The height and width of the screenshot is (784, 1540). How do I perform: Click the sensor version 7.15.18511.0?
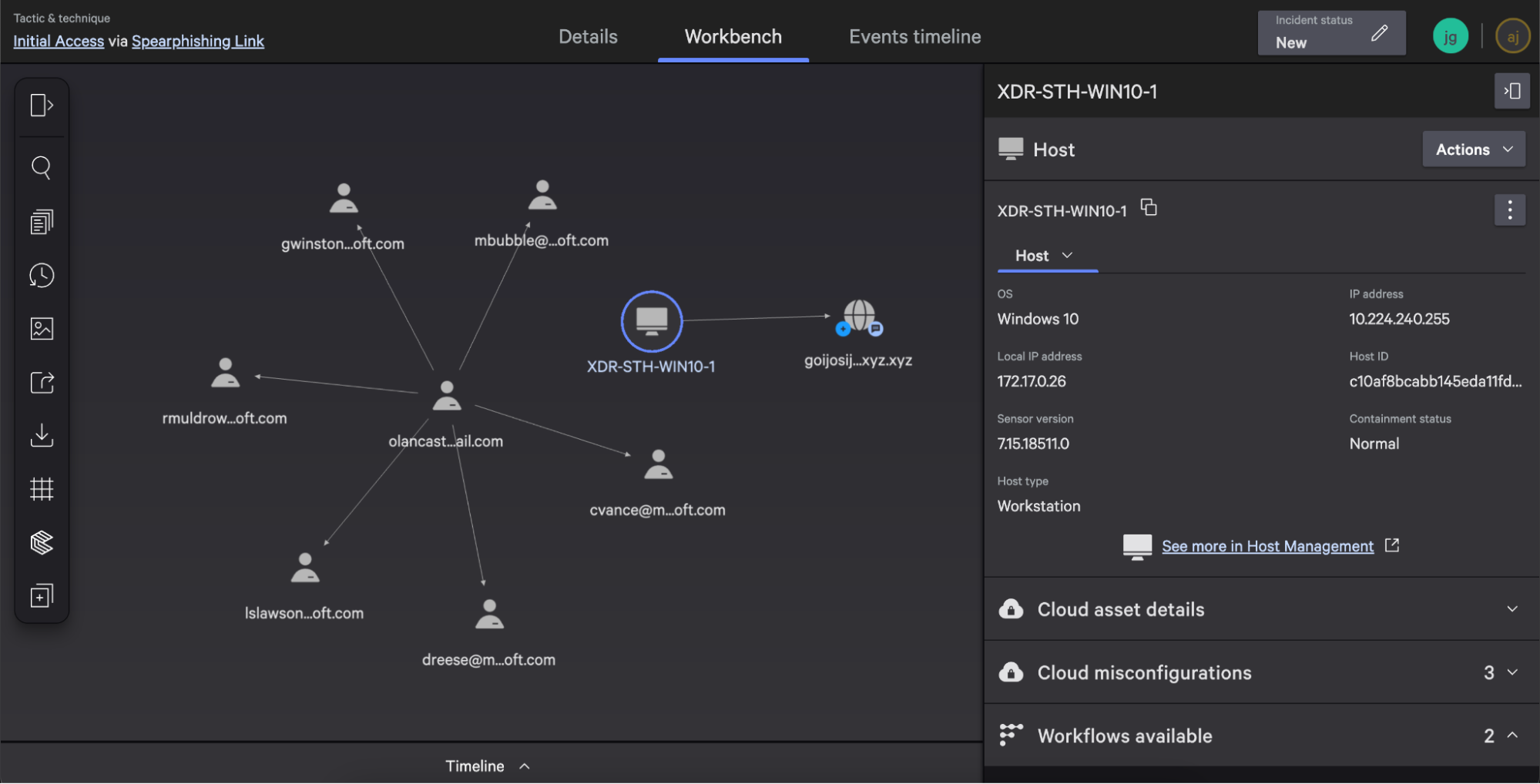click(x=1033, y=444)
